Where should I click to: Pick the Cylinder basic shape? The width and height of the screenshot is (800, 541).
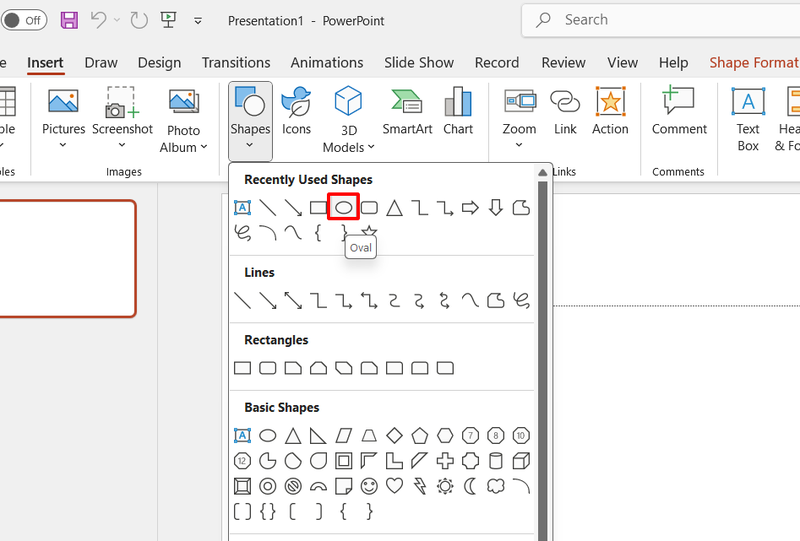[x=495, y=461]
